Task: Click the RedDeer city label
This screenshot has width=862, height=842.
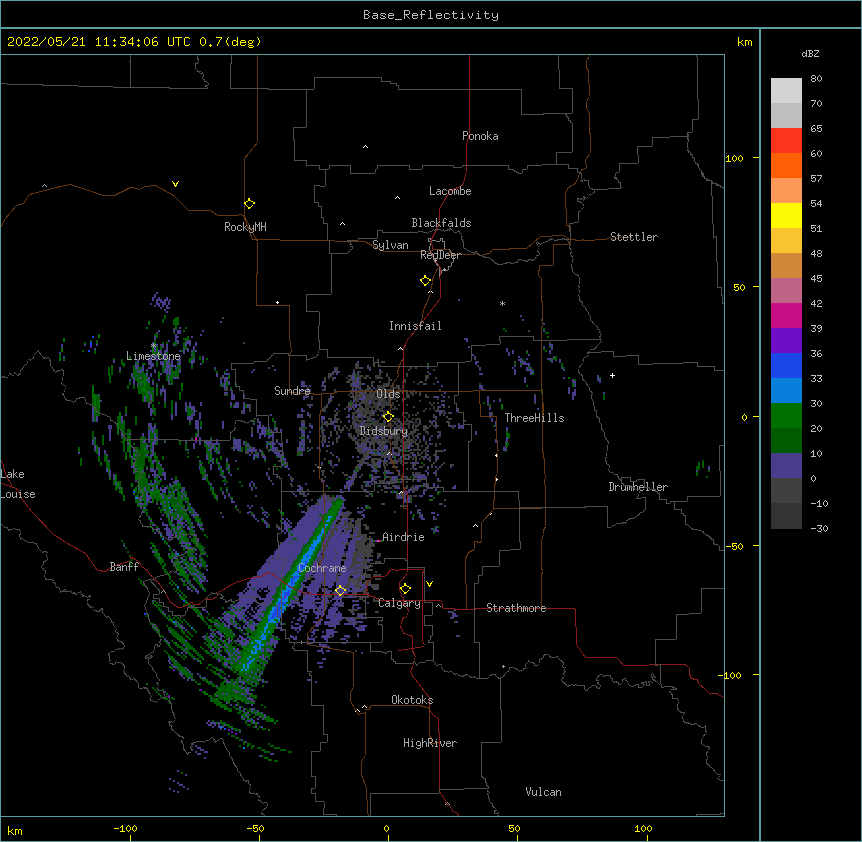Action: (440, 255)
